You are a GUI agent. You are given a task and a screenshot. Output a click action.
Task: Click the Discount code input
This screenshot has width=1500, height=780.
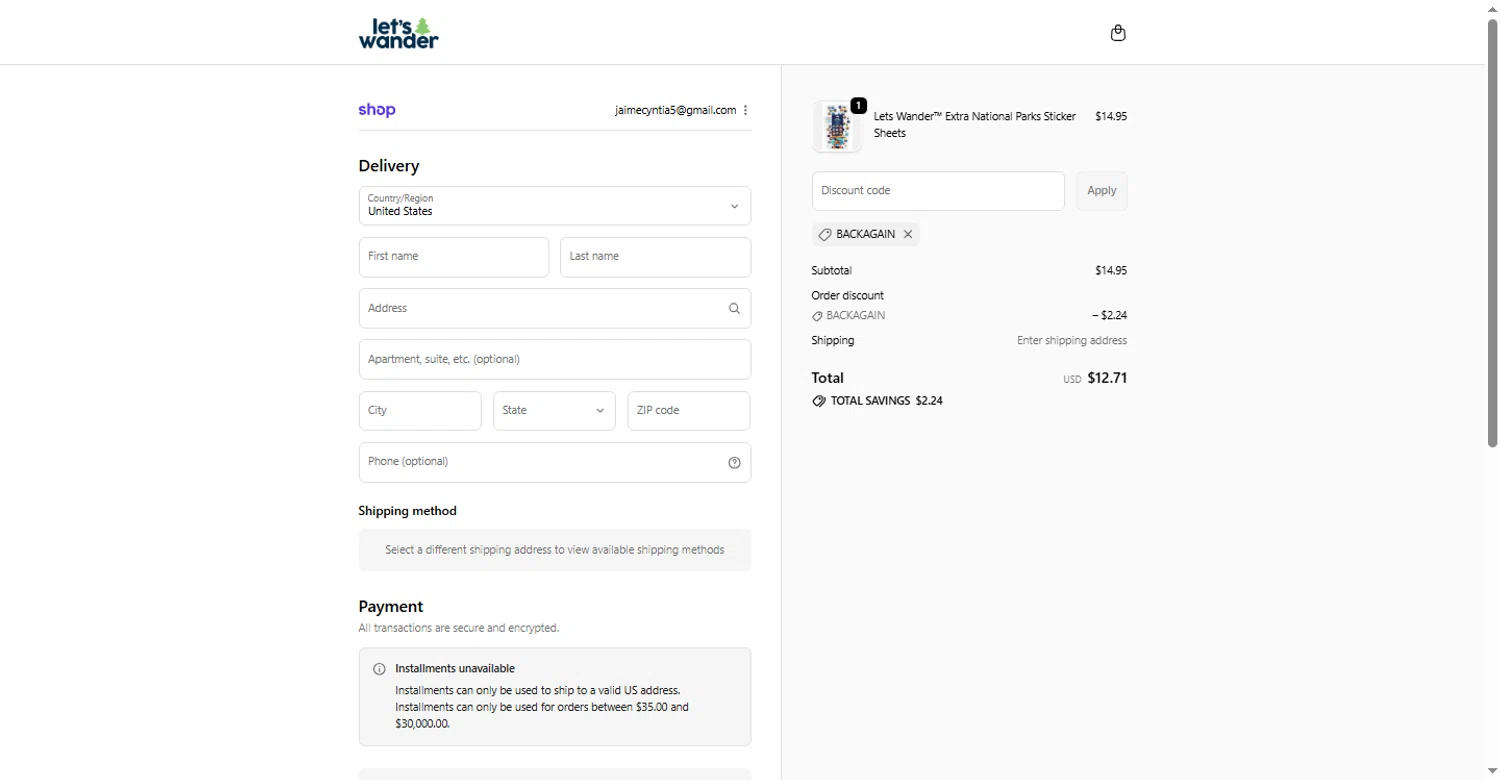(938, 191)
